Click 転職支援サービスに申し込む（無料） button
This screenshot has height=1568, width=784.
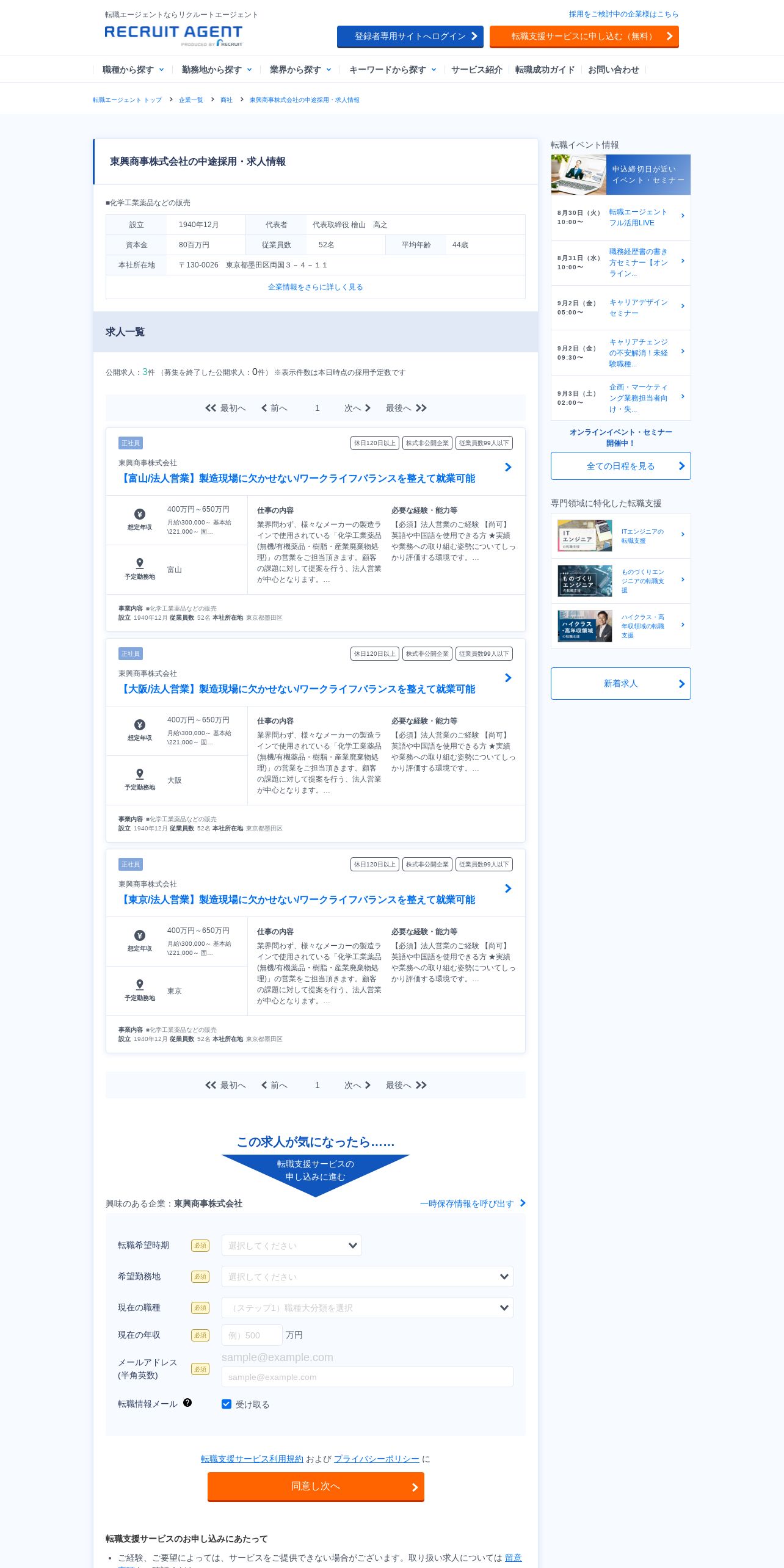[x=584, y=37]
